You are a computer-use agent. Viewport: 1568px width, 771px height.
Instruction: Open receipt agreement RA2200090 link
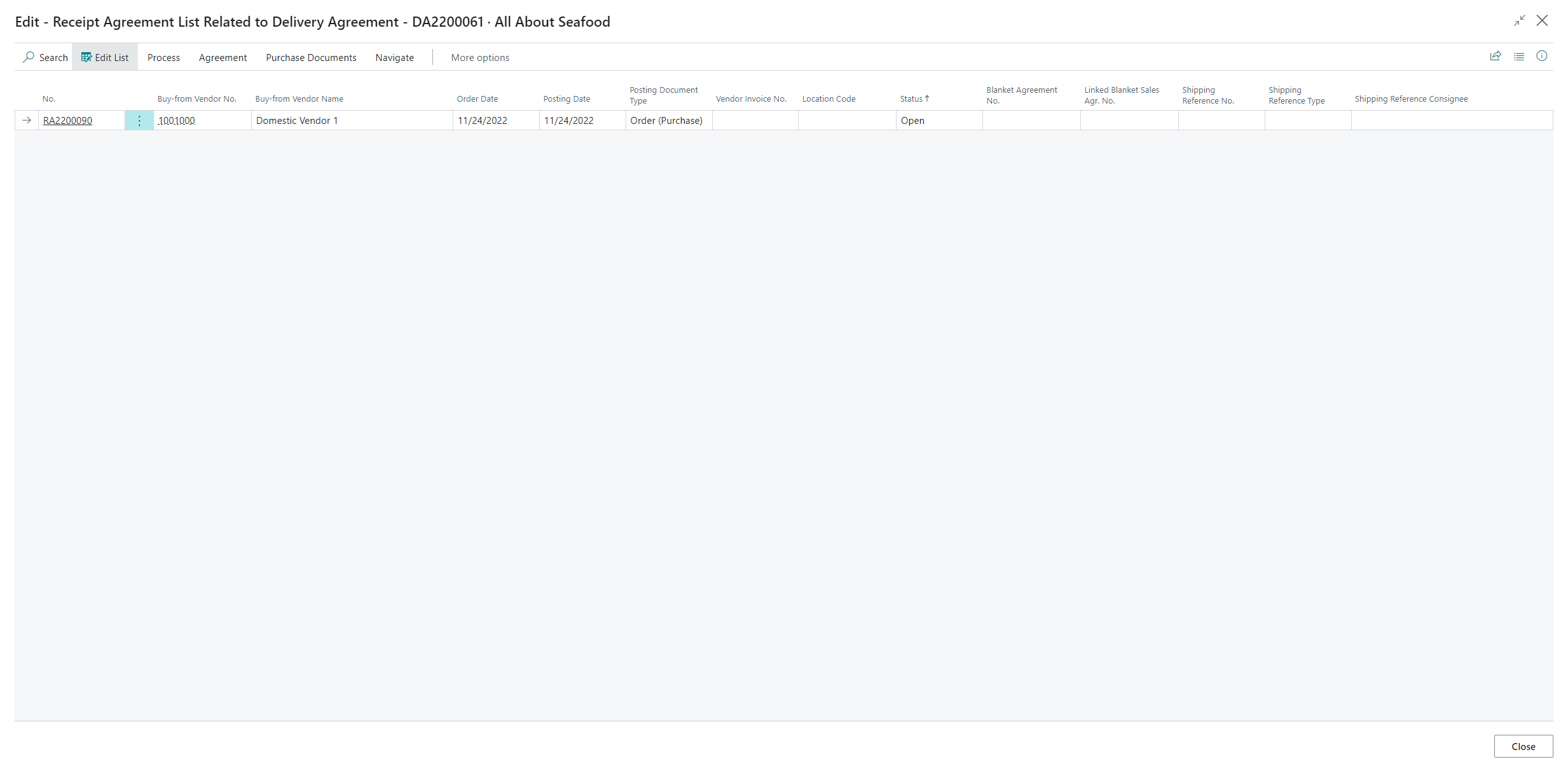[67, 120]
